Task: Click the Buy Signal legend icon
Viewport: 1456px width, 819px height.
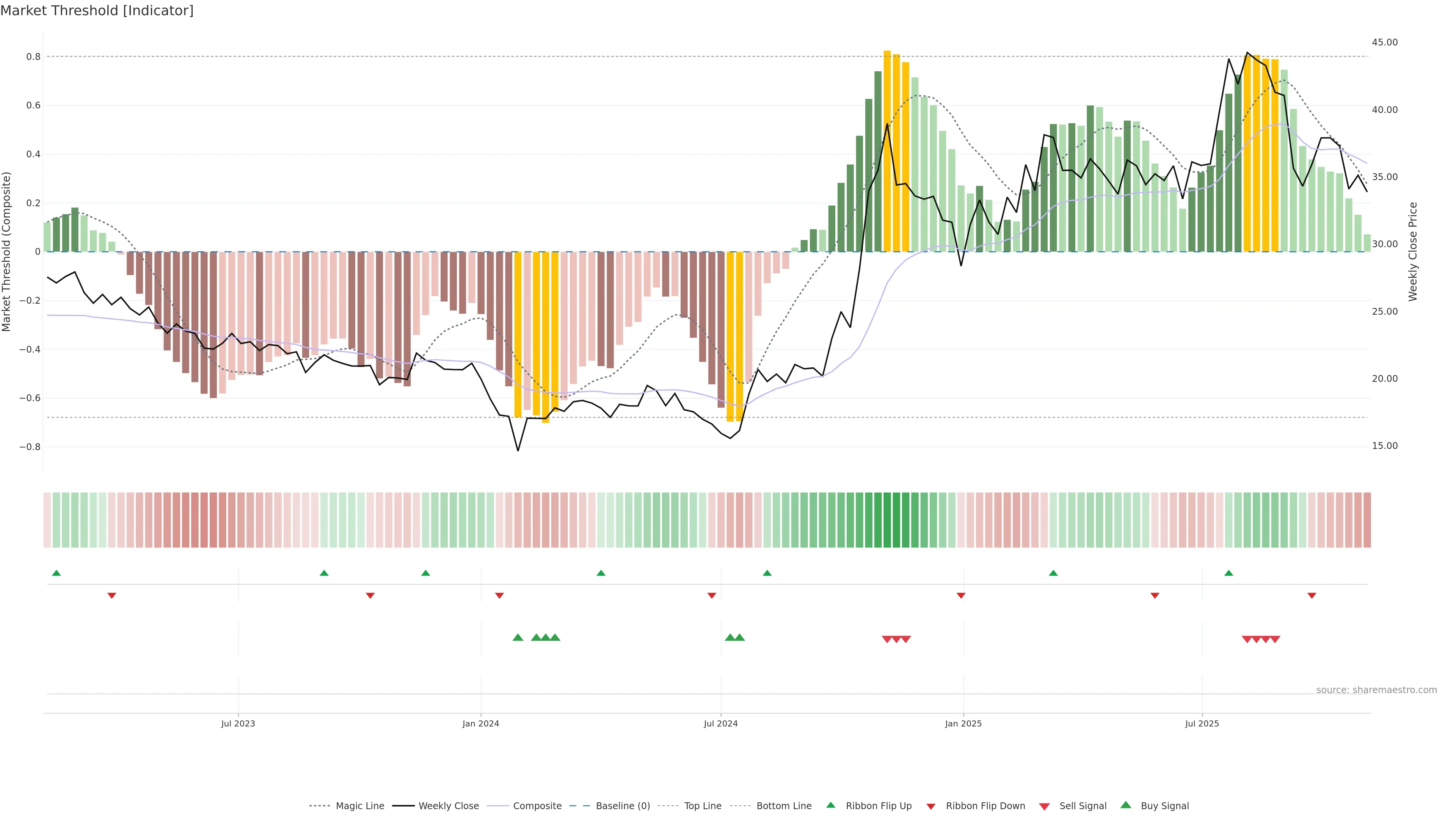Action: coord(1126,805)
